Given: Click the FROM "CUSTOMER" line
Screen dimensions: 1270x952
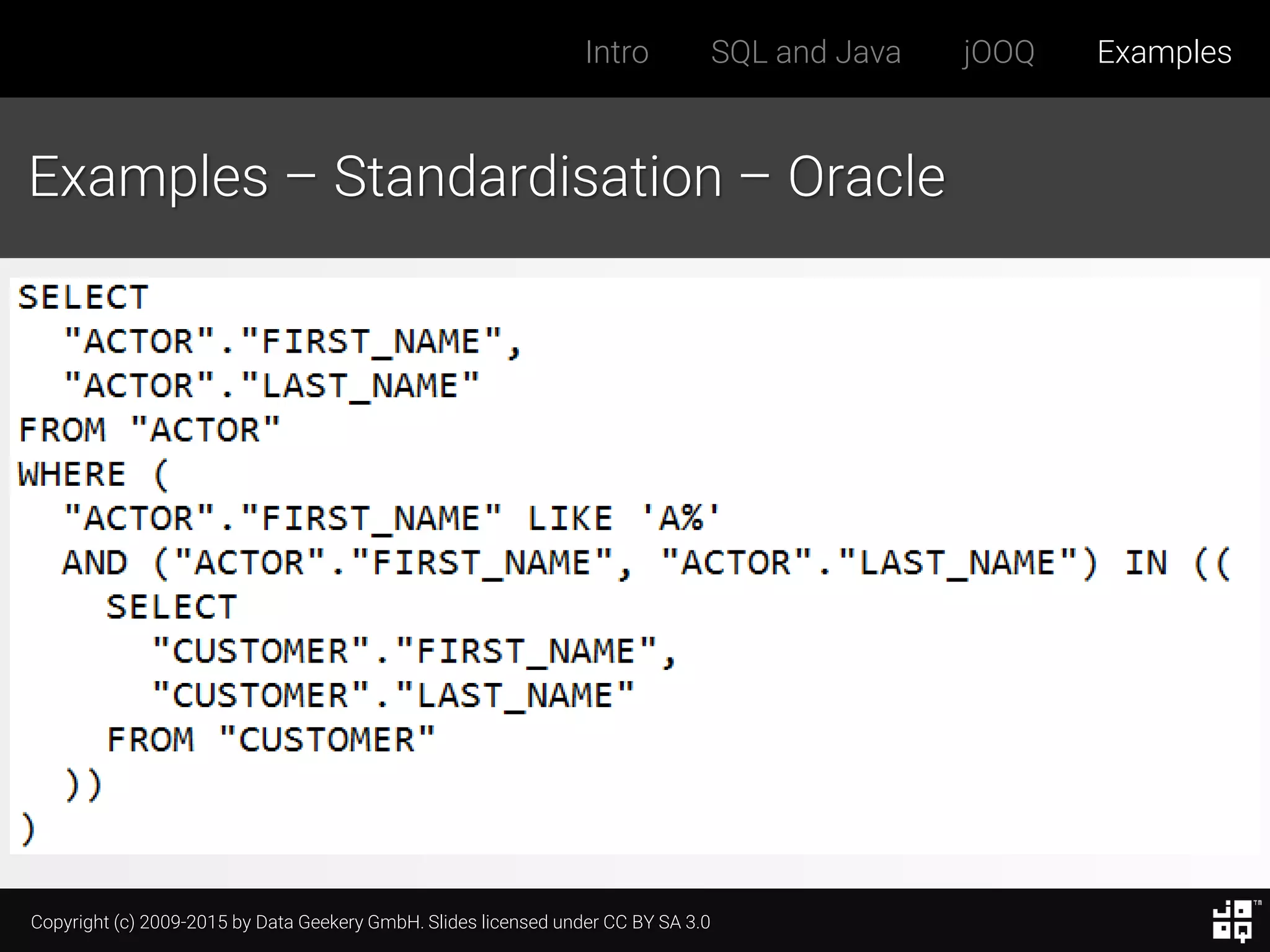Looking at the screenshot, I should pyautogui.click(x=271, y=739).
